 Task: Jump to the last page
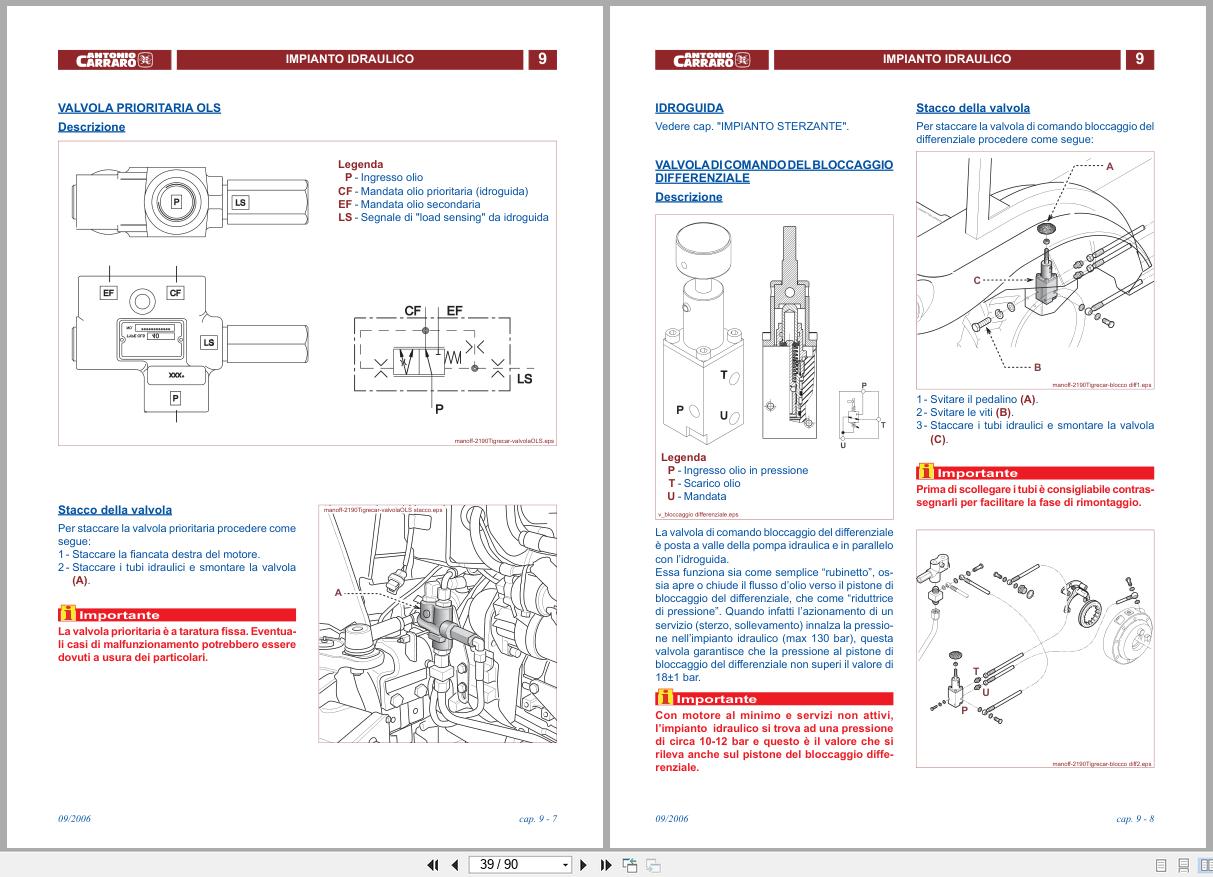(606, 865)
